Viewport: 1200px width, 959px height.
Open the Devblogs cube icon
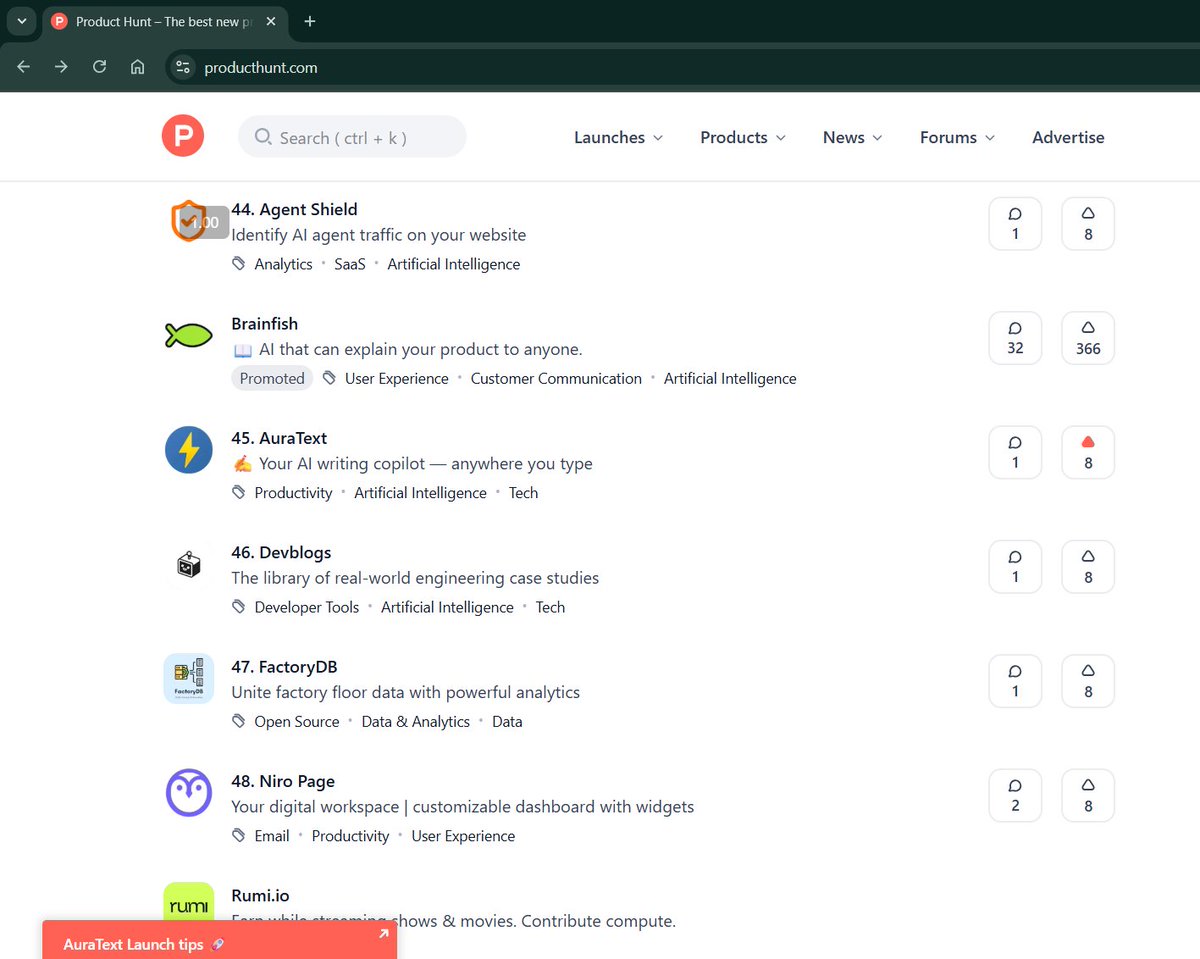pyautogui.click(x=189, y=565)
